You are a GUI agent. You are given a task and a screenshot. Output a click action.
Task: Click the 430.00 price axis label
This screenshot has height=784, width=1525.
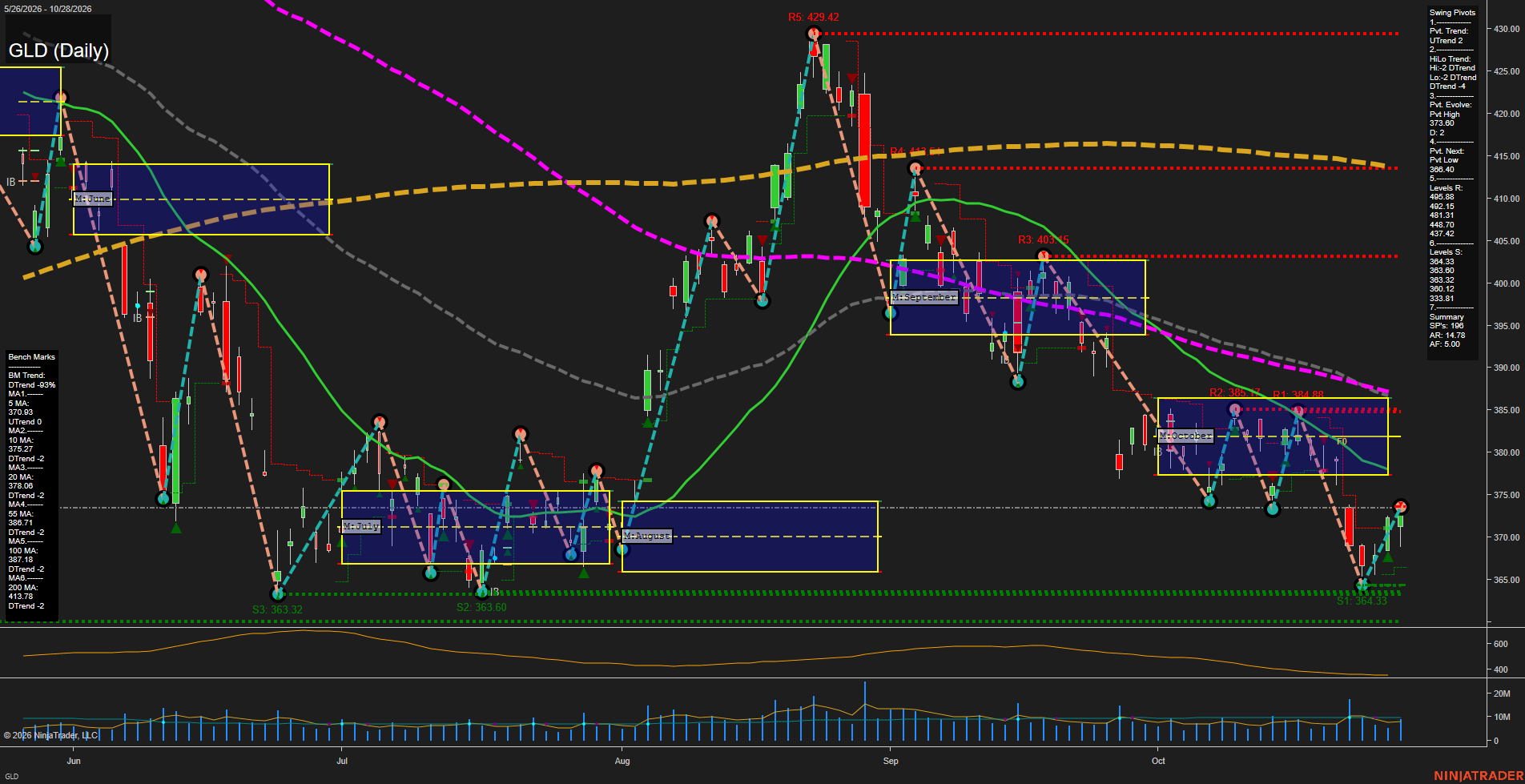pyautogui.click(x=1506, y=29)
